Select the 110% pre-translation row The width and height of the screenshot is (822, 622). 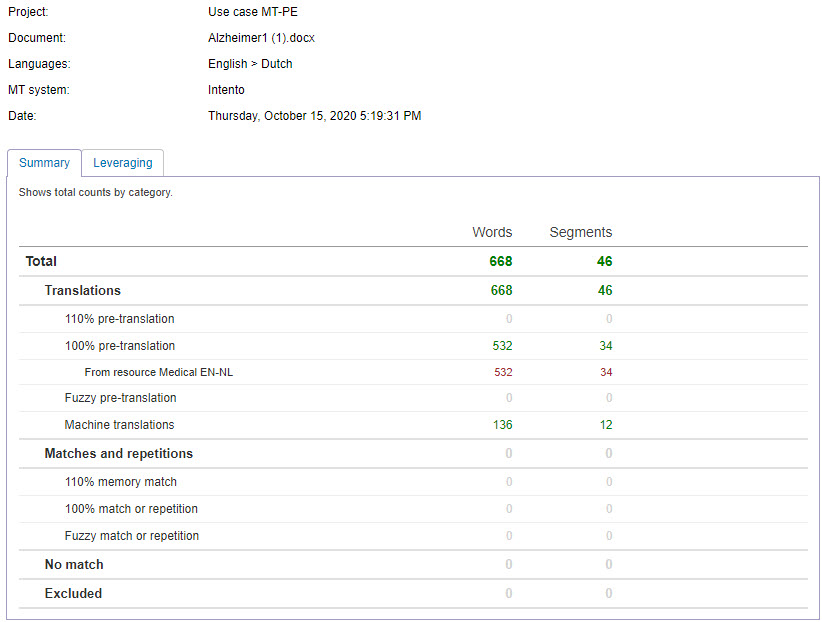coord(119,319)
